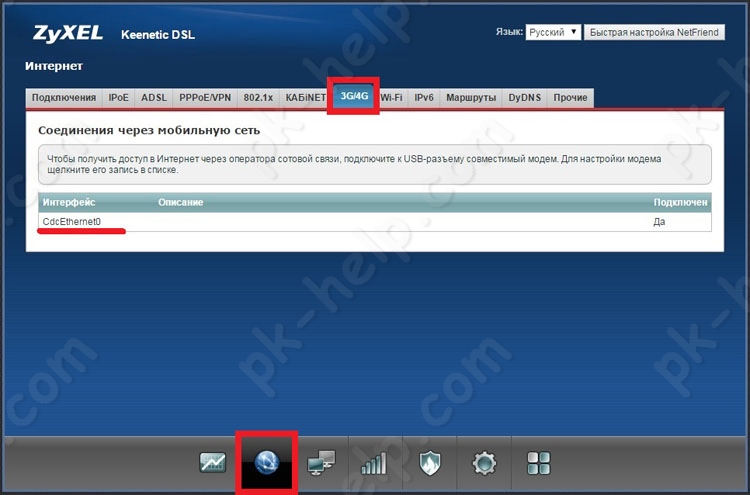Open the applications grid icon

click(539, 463)
